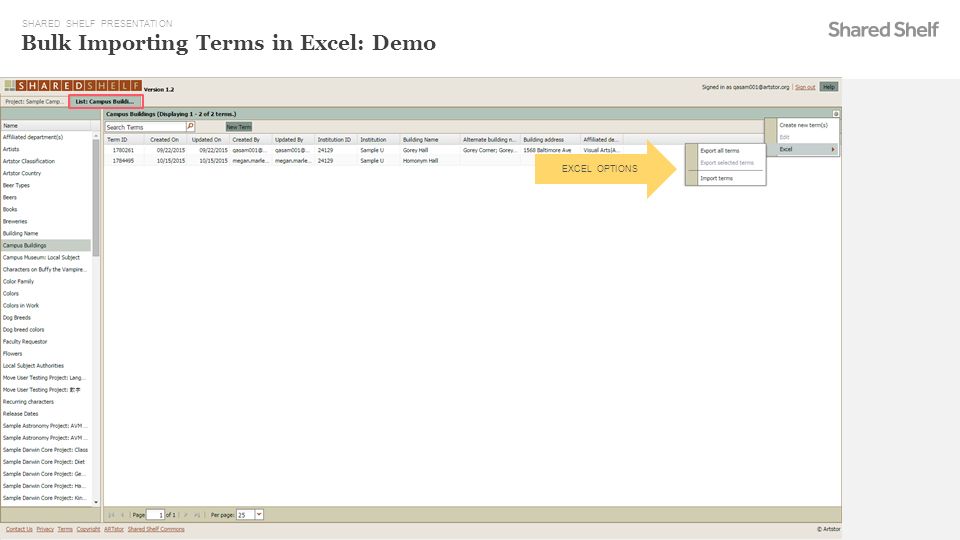Select Campus Buildings list entry
This screenshot has width=960, height=540.
point(46,246)
